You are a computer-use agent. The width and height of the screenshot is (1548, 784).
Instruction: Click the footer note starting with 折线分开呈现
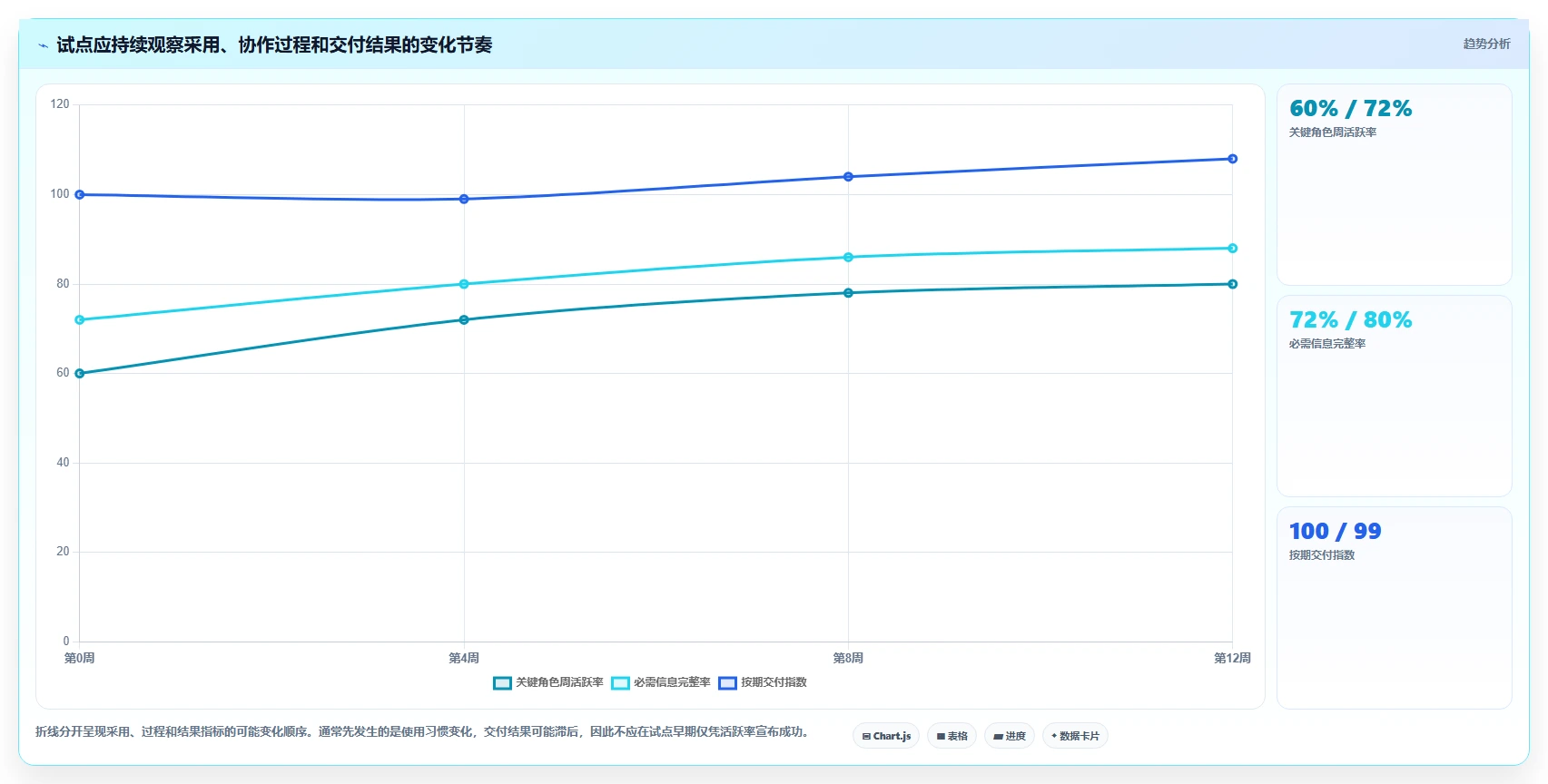tap(422, 732)
